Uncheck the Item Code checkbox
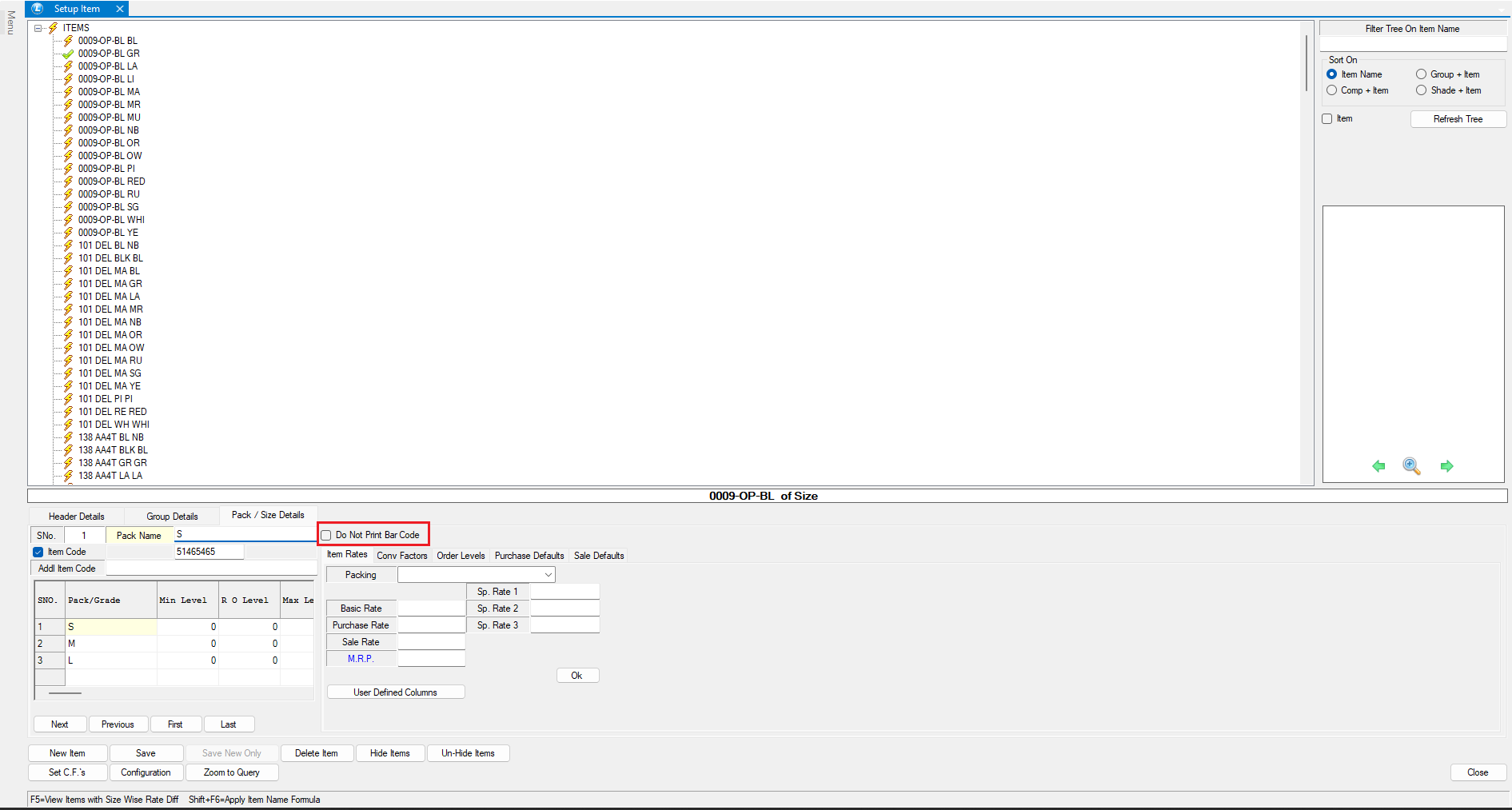1512x810 pixels. click(x=38, y=552)
